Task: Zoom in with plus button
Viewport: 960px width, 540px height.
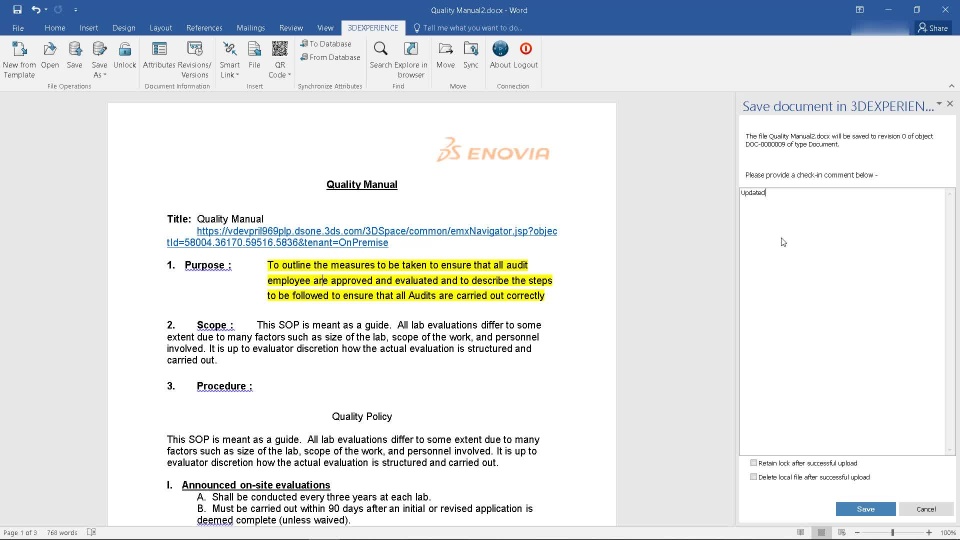Action: (929, 533)
